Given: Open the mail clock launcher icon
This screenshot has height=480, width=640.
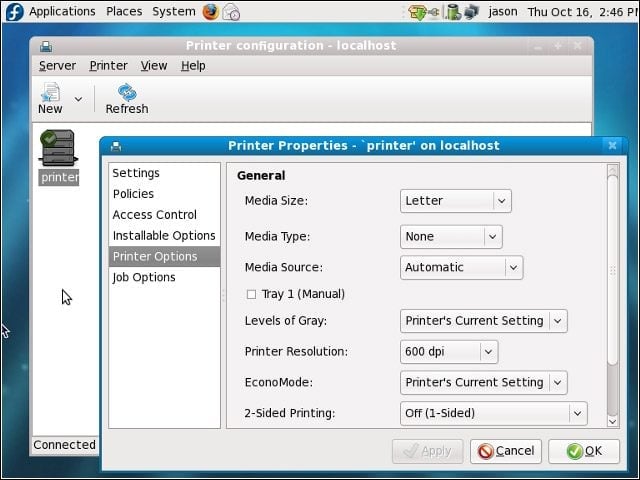Looking at the screenshot, I should tap(231, 12).
